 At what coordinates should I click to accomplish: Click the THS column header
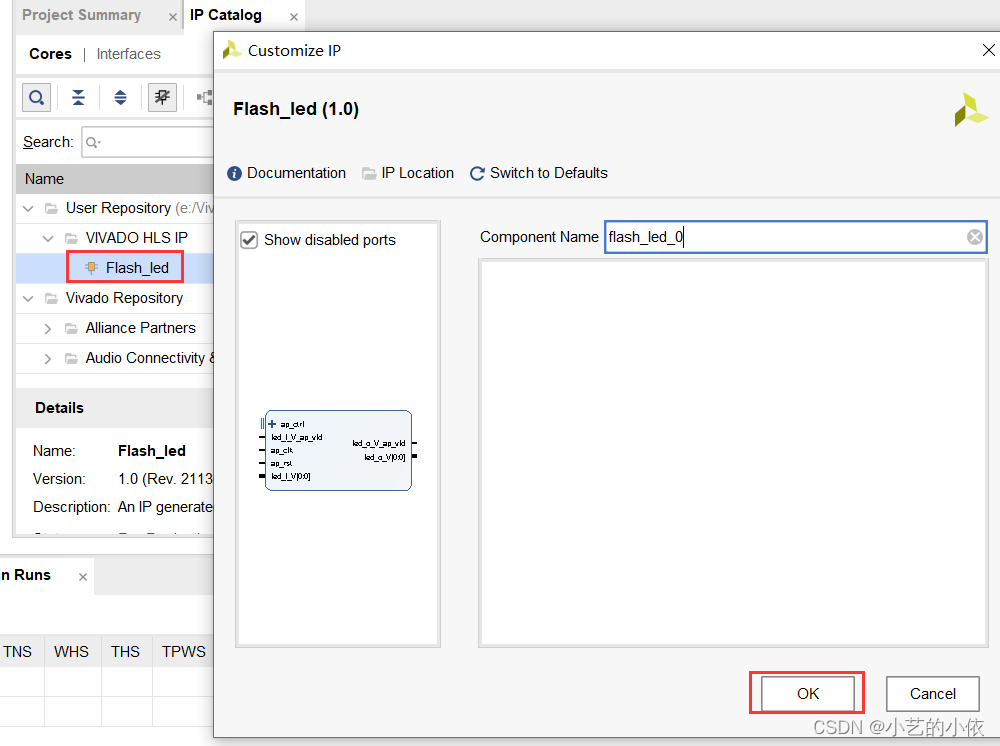coord(125,652)
